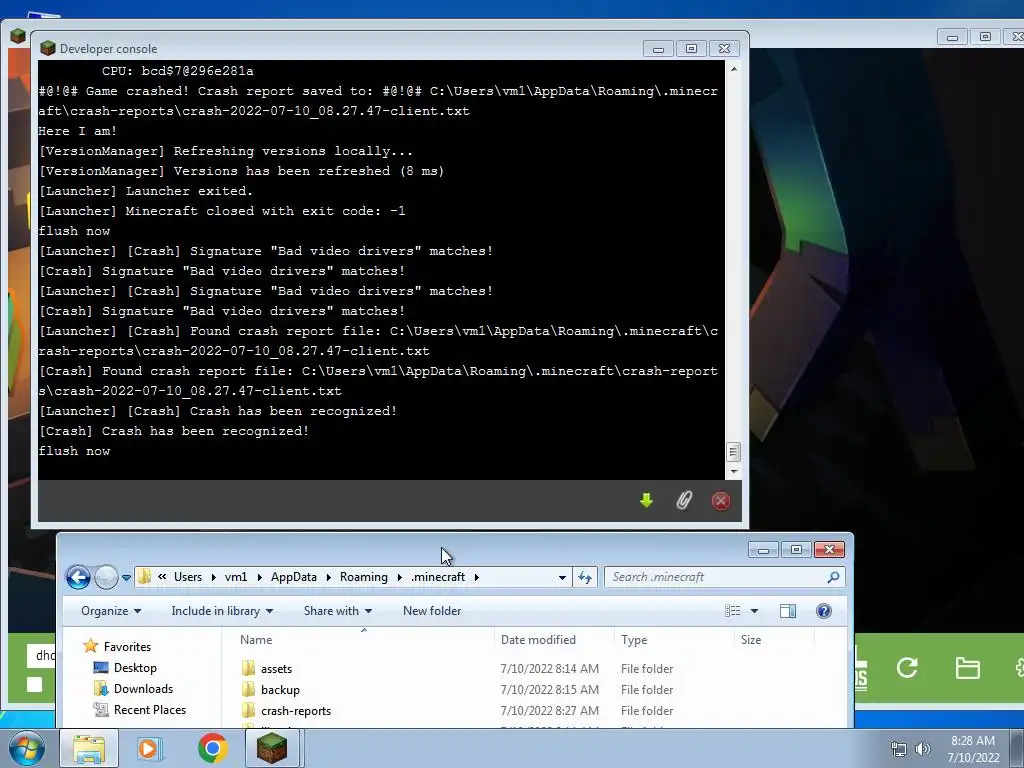Expand the arrow after AppData breadcrumb

point(328,577)
